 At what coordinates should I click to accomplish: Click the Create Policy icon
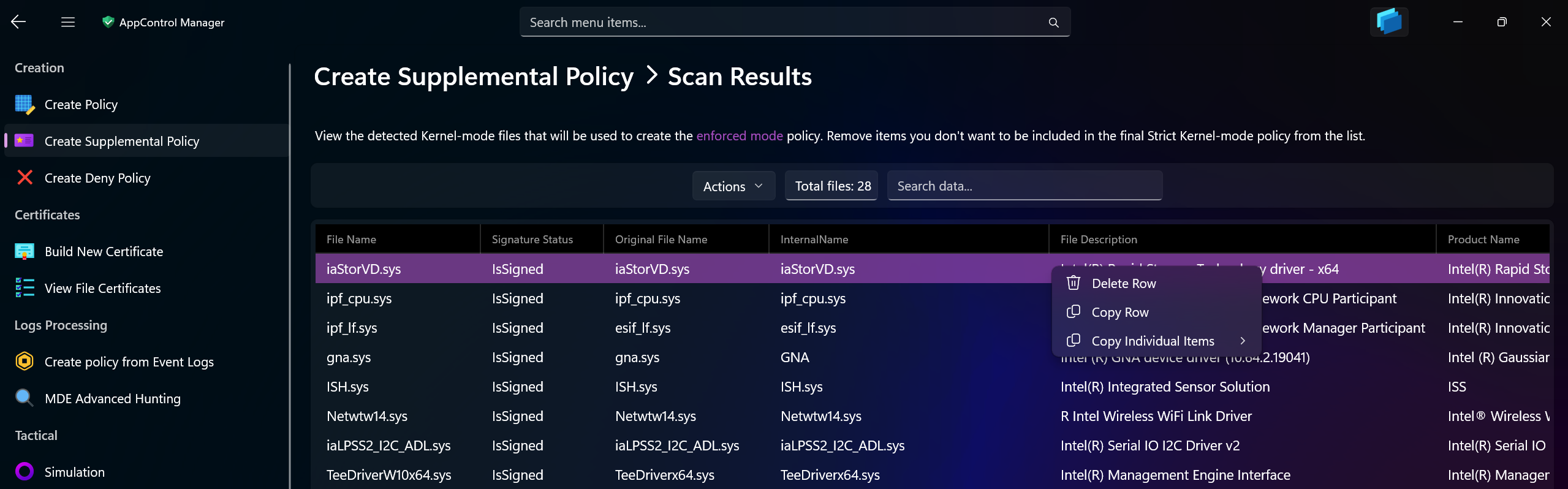[25, 105]
